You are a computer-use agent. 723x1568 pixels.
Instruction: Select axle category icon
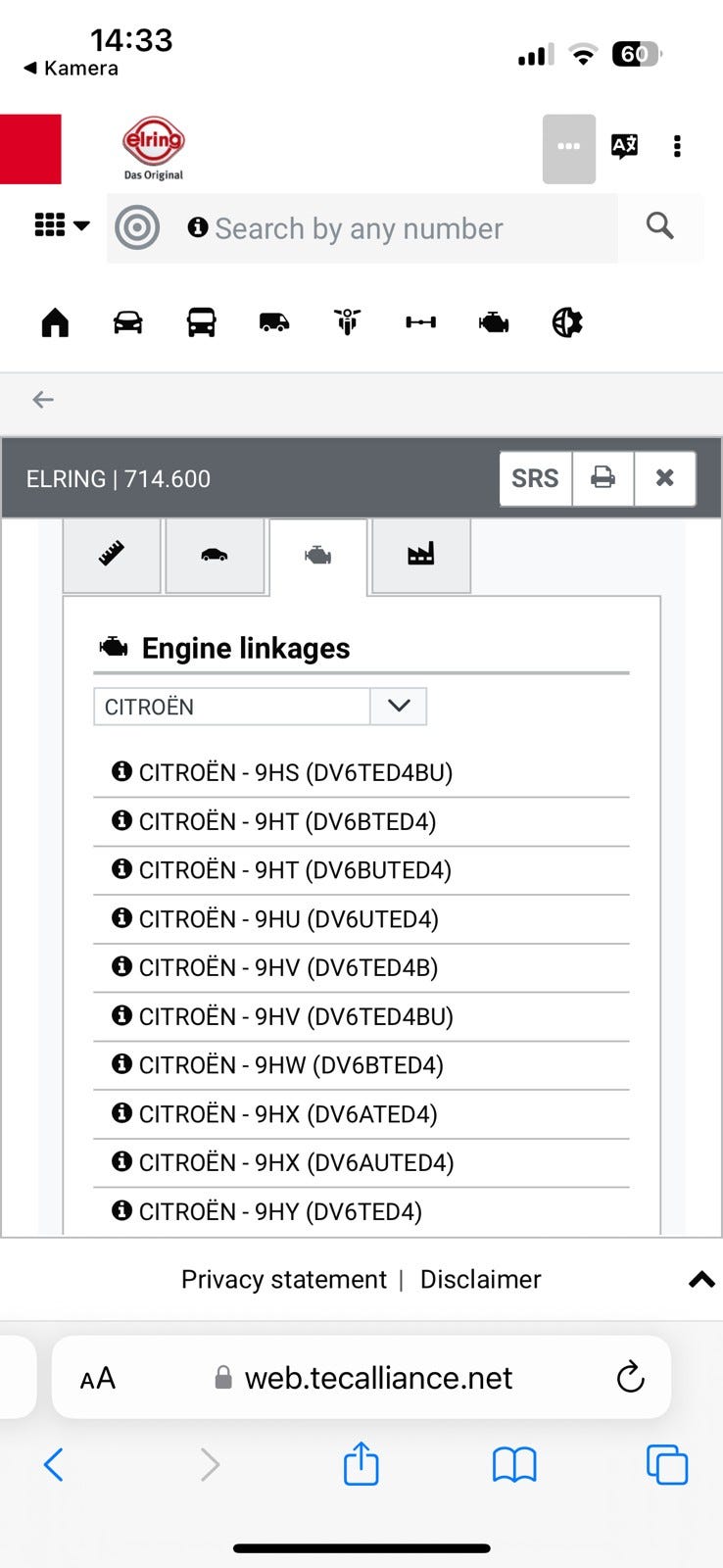pyautogui.click(x=421, y=322)
